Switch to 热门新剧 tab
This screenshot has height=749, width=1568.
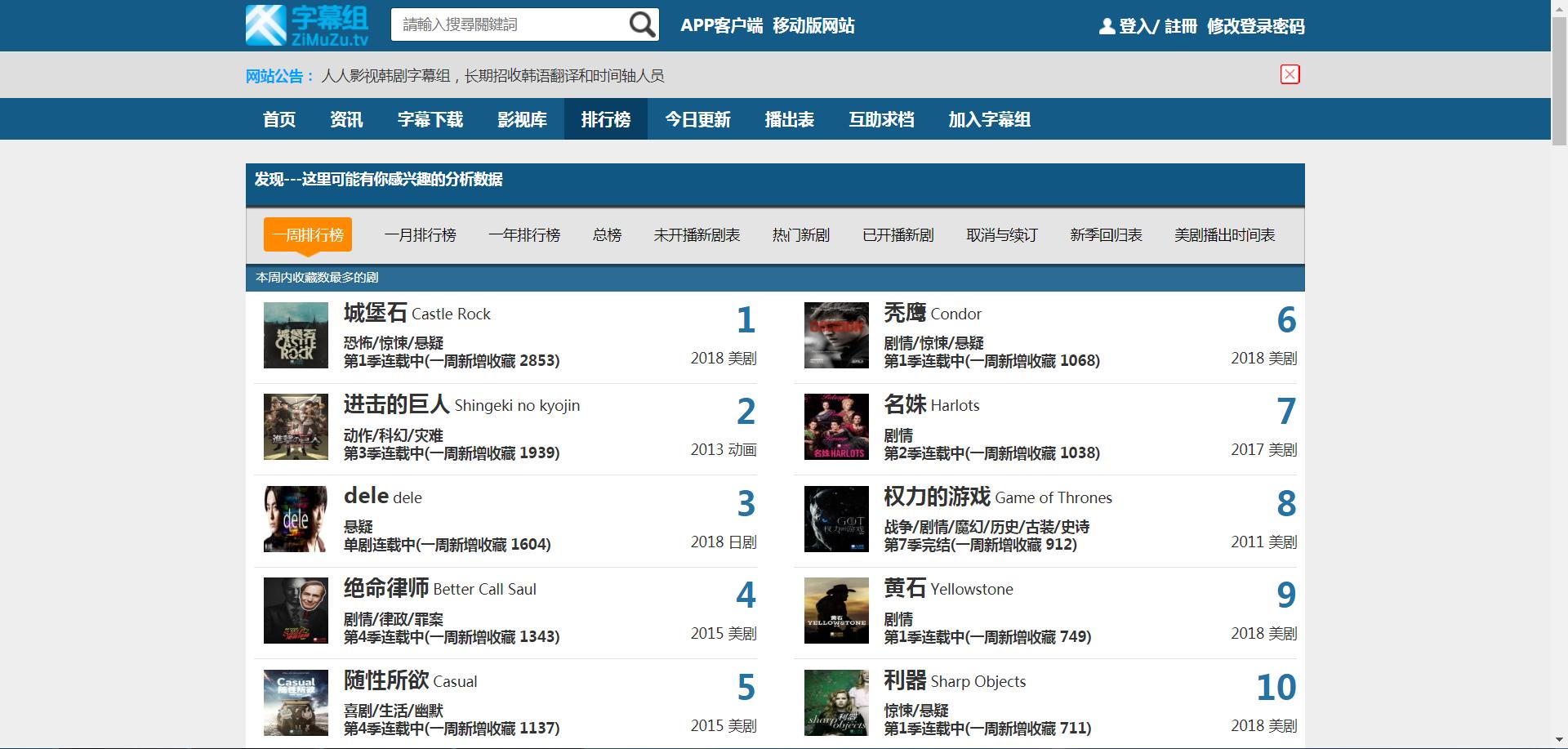tap(801, 235)
